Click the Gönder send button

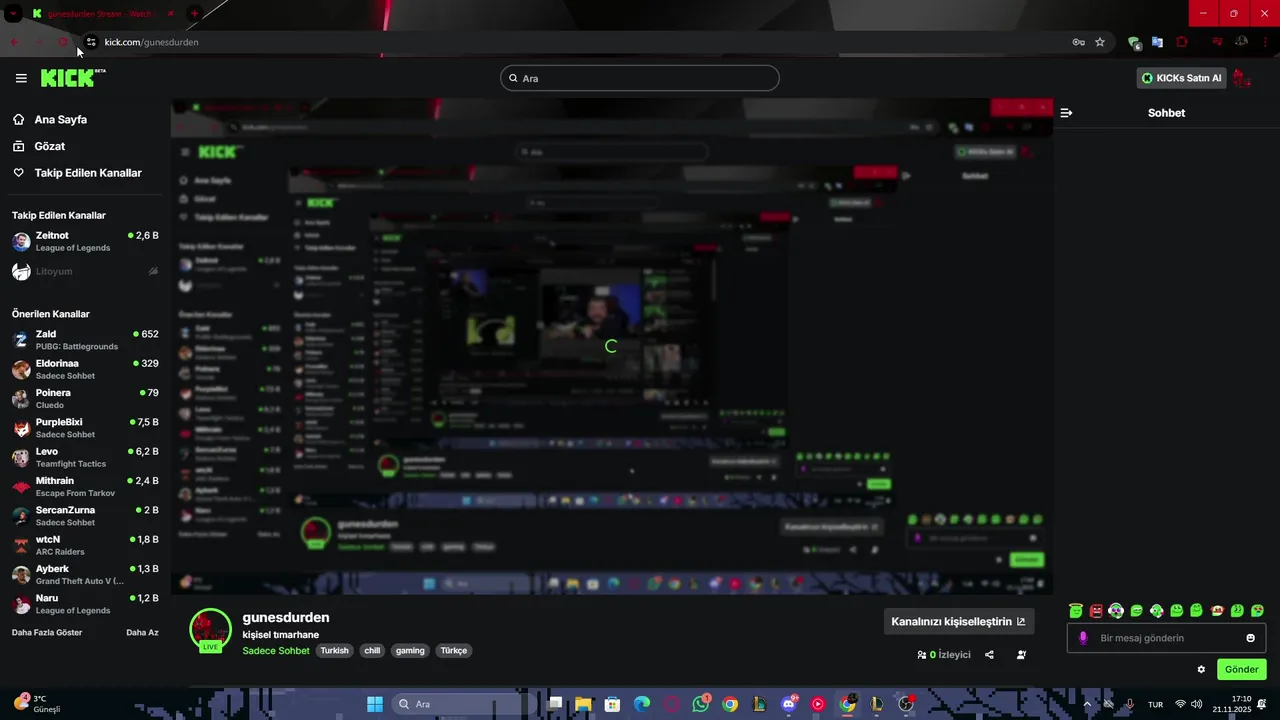[1241, 670]
